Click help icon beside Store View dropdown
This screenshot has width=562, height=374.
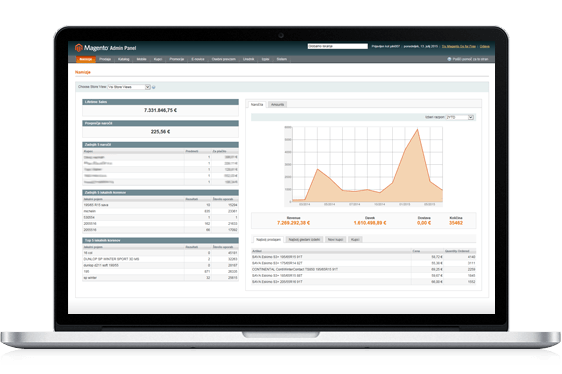click(x=154, y=87)
